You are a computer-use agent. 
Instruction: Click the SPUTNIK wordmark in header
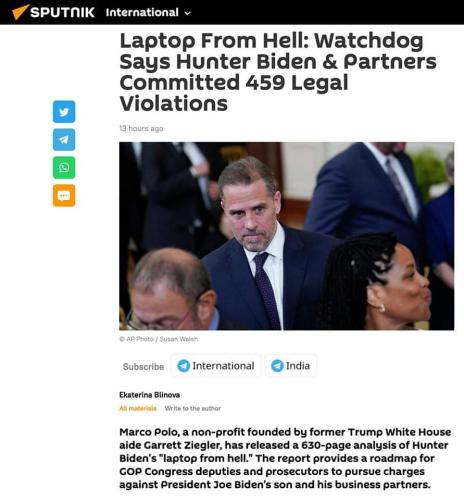62,12
